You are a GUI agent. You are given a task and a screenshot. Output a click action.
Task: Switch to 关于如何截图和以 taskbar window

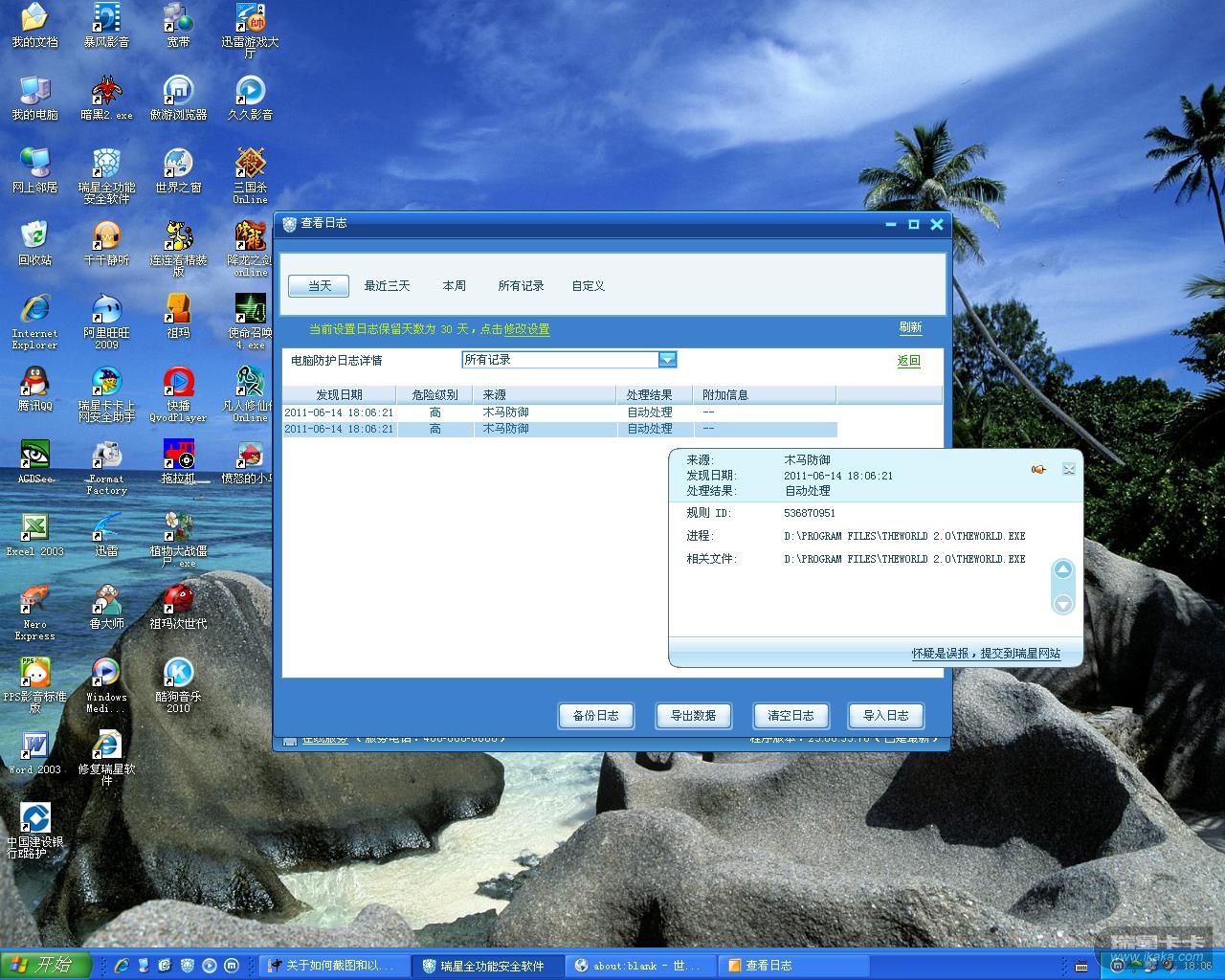336,966
